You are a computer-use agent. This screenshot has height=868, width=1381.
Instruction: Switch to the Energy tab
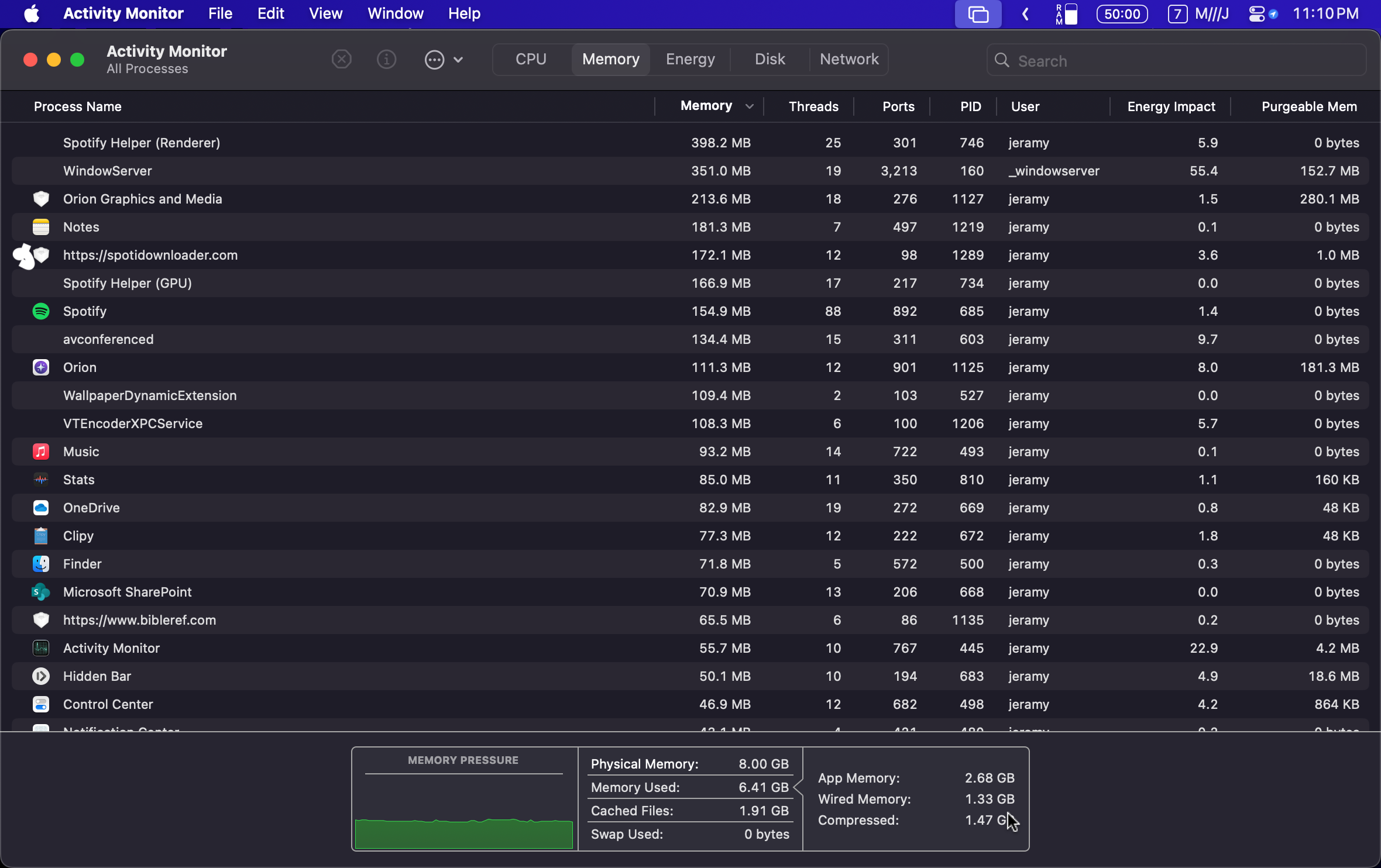point(690,60)
